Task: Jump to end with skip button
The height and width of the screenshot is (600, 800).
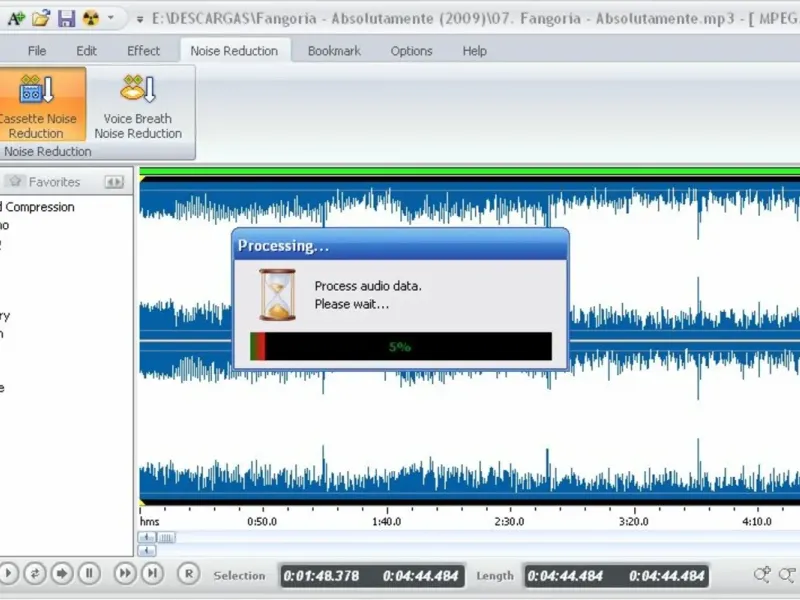Action: point(152,574)
